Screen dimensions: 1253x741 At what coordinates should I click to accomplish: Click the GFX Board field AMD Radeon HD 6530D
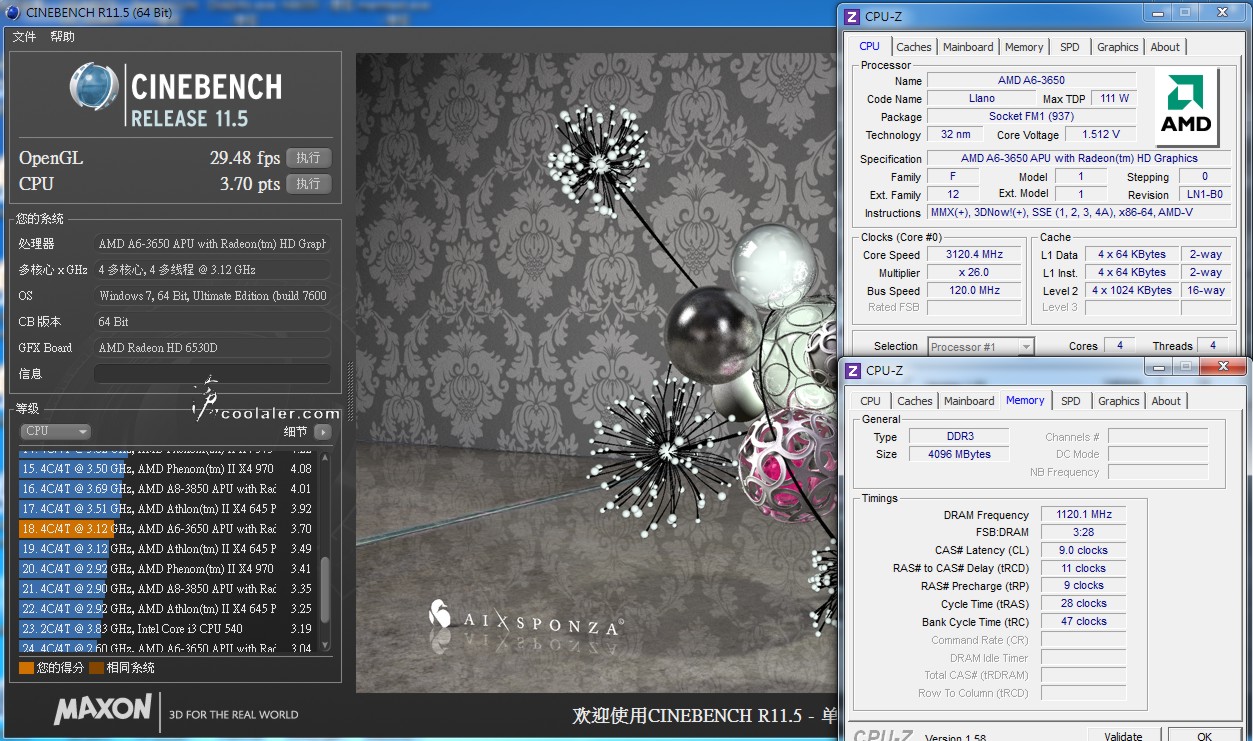[212, 348]
